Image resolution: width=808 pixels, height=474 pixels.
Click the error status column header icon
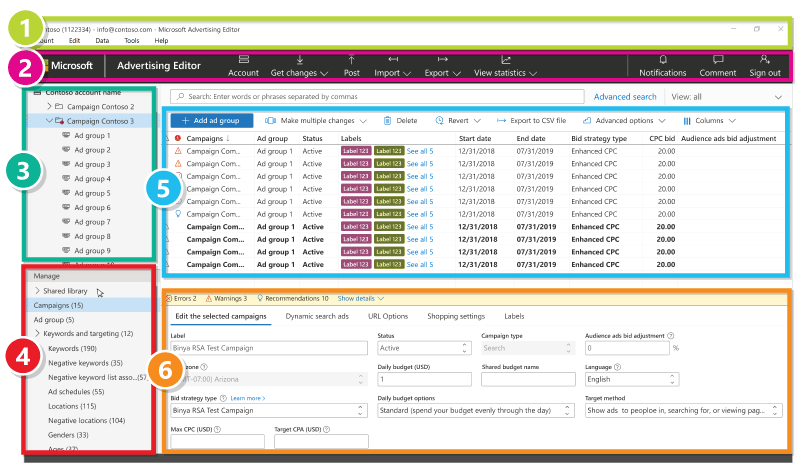click(x=178, y=138)
